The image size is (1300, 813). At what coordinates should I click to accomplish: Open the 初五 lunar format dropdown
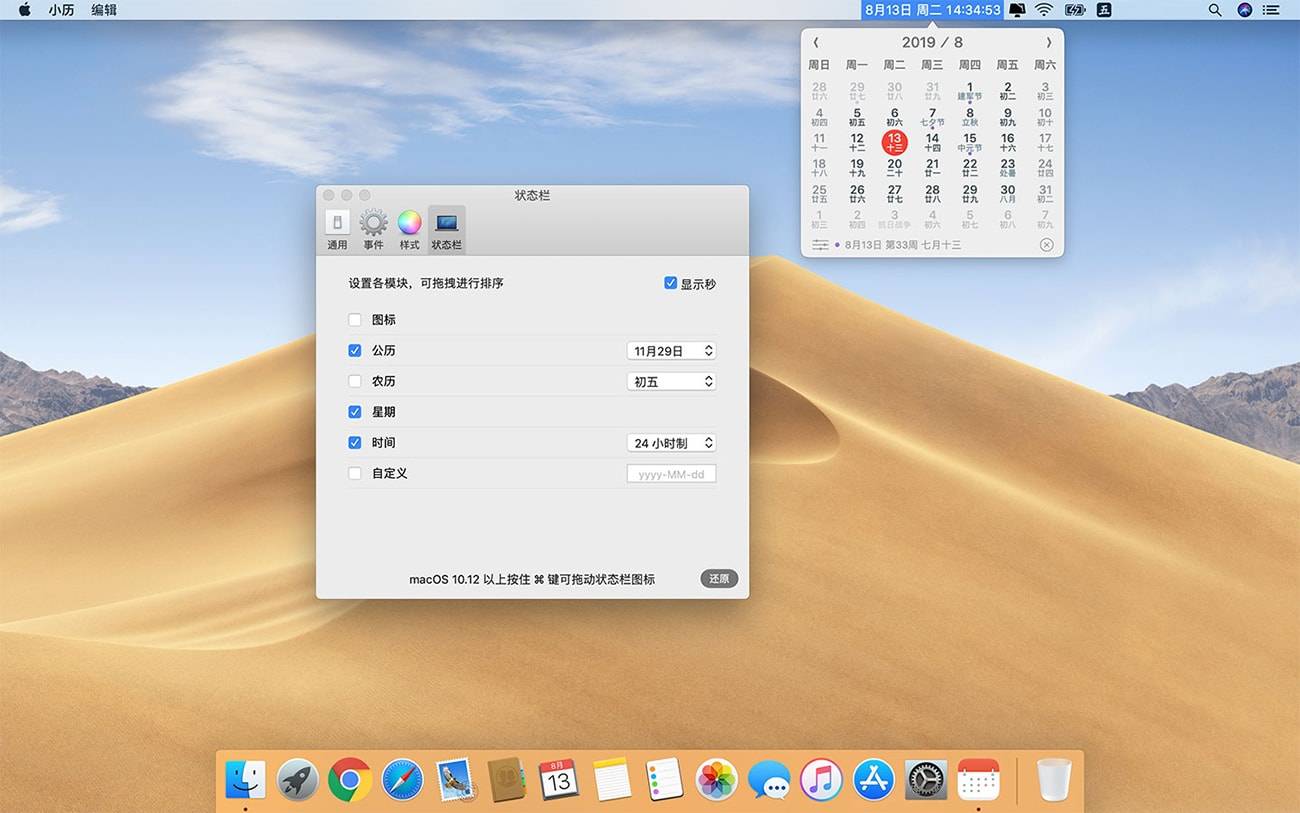(x=671, y=381)
